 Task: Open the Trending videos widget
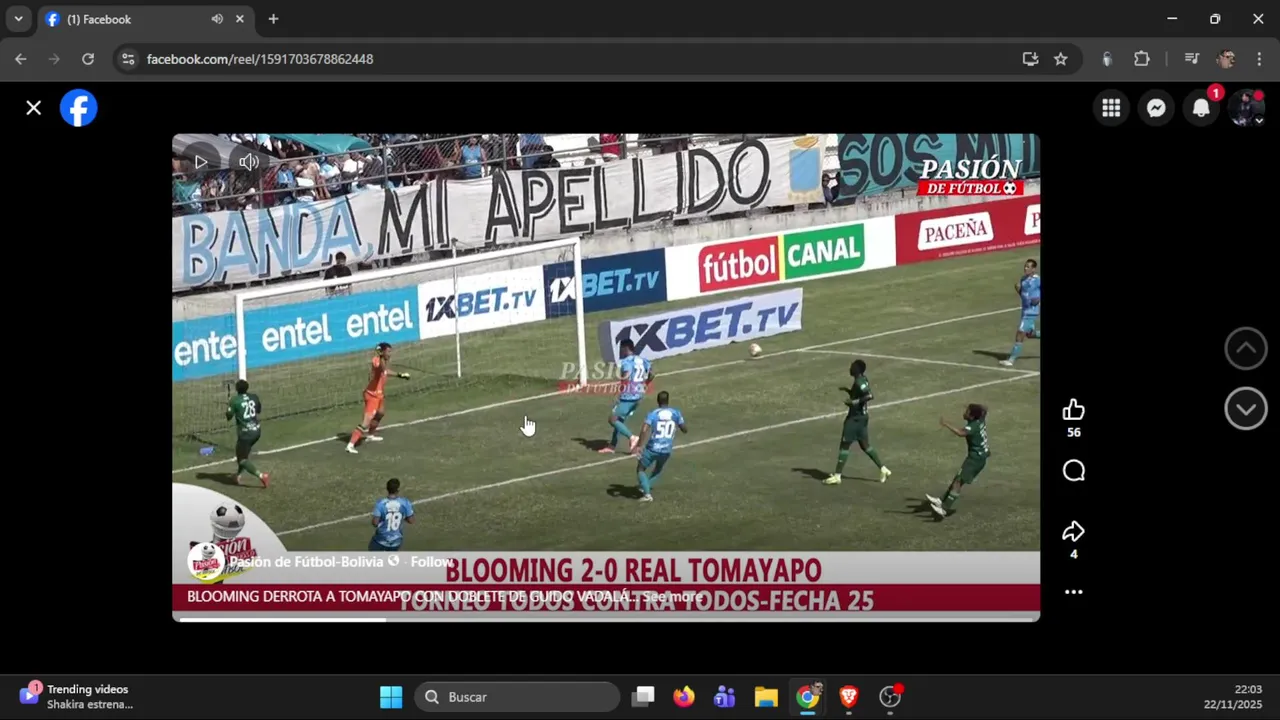pos(75,697)
